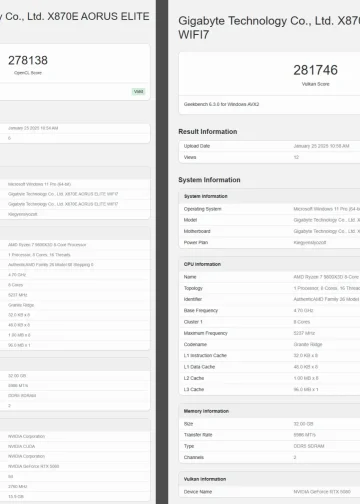Click the 'Memory Information' table header

[x=206, y=411]
